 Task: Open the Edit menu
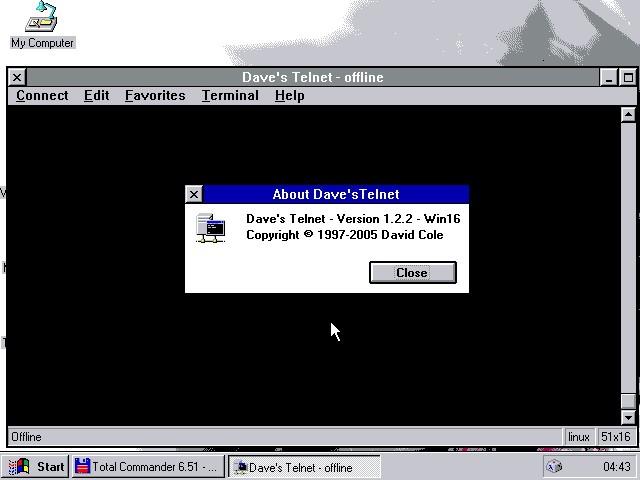tap(96, 96)
